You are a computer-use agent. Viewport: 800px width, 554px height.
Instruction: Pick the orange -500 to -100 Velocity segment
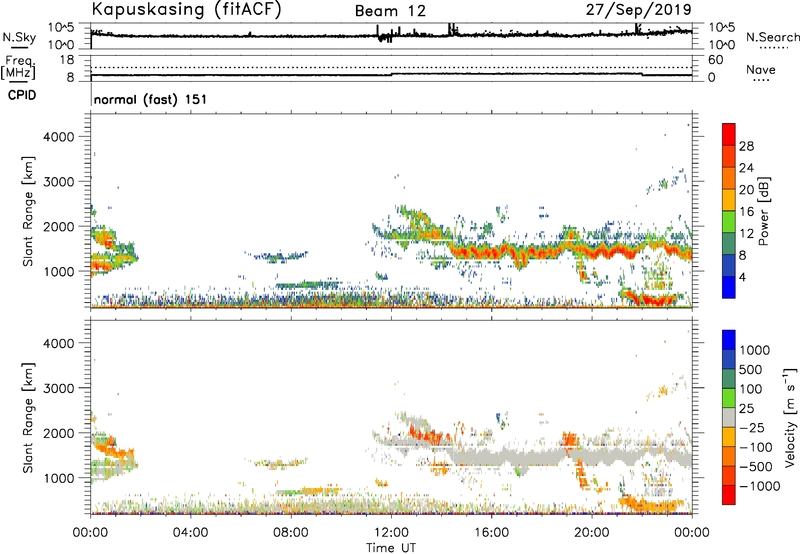click(x=729, y=456)
